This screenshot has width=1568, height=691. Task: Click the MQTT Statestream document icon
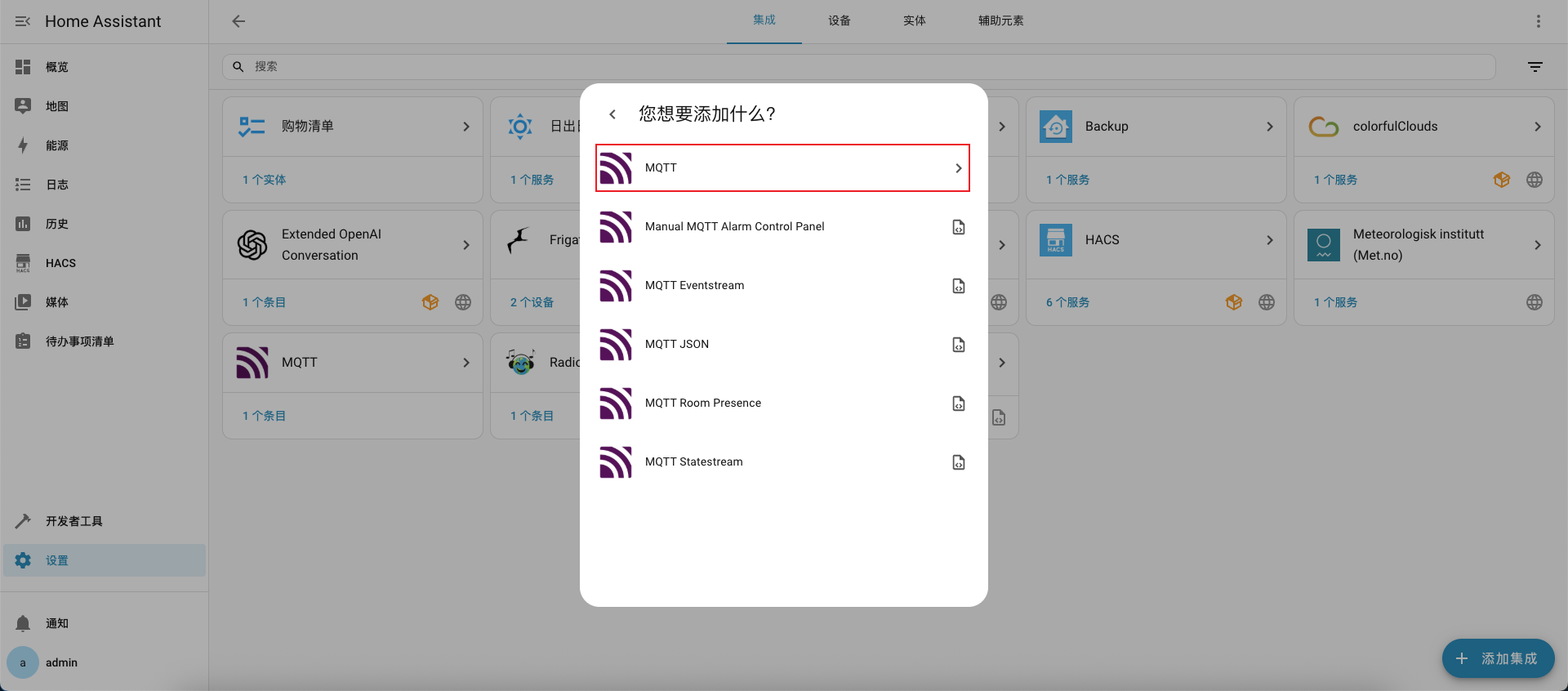click(959, 462)
